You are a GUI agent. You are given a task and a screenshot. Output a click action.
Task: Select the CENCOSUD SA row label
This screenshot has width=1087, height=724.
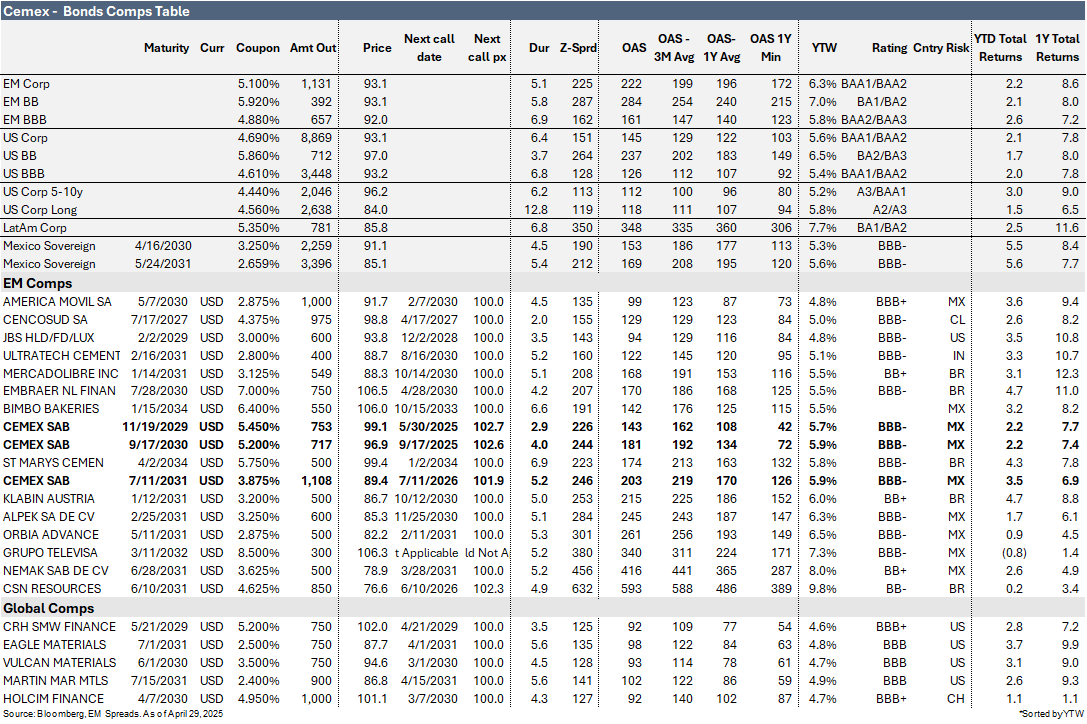46,320
